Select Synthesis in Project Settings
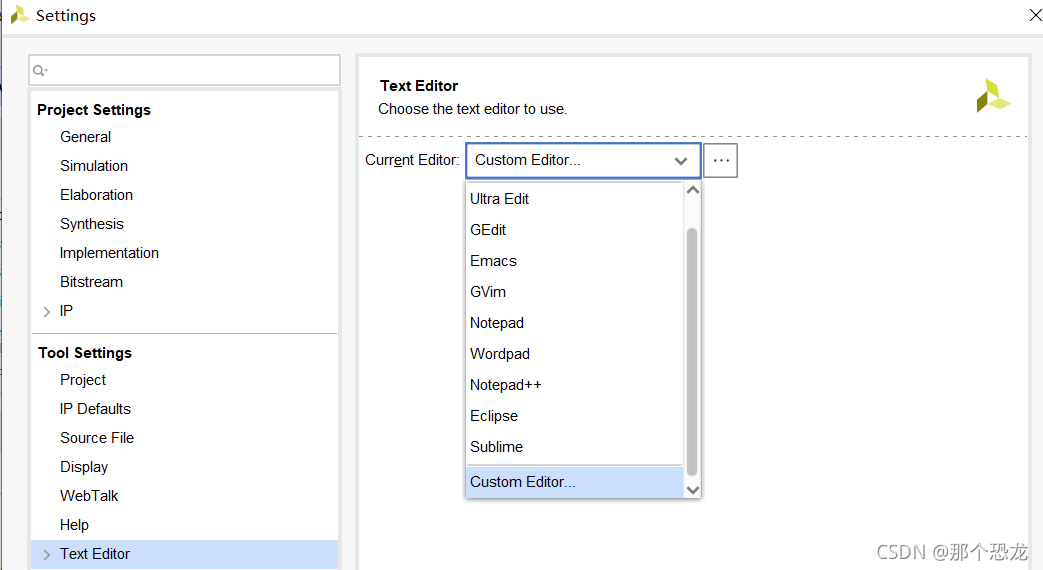 click(92, 224)
